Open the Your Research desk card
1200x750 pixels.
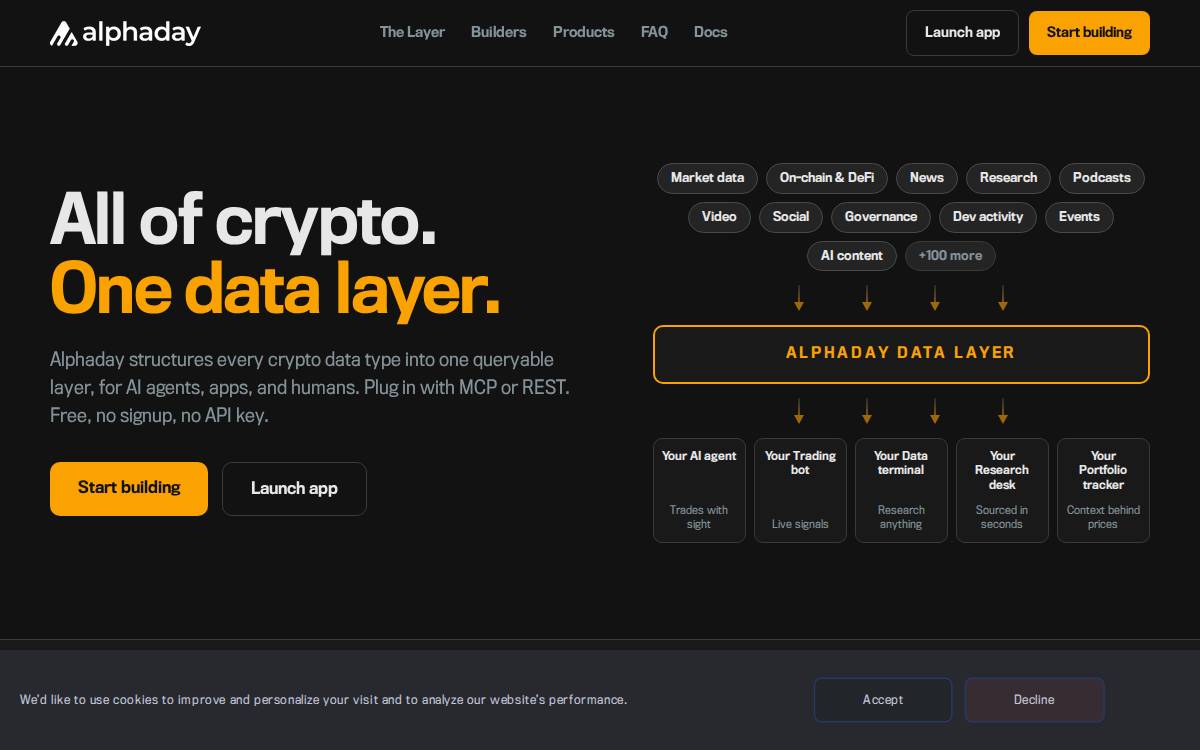(1002, 491)
